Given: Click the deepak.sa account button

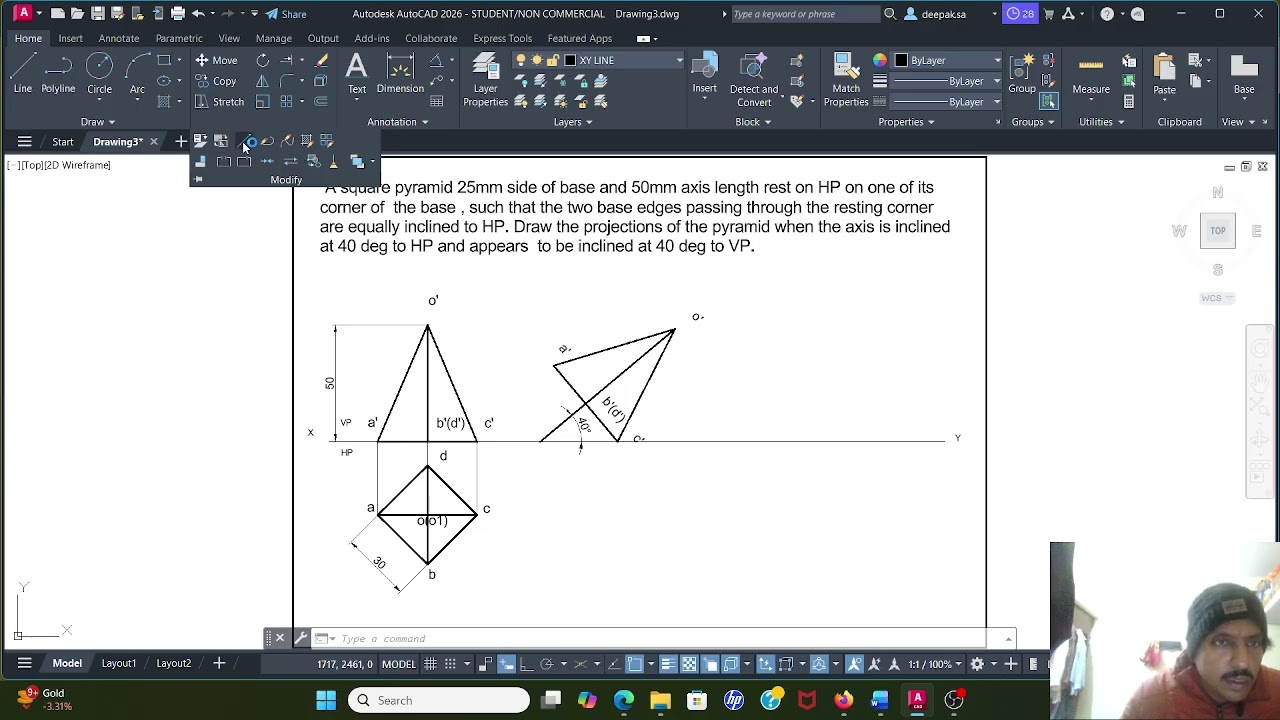Looking at the screenshot, I should click(x=935, y=14).
